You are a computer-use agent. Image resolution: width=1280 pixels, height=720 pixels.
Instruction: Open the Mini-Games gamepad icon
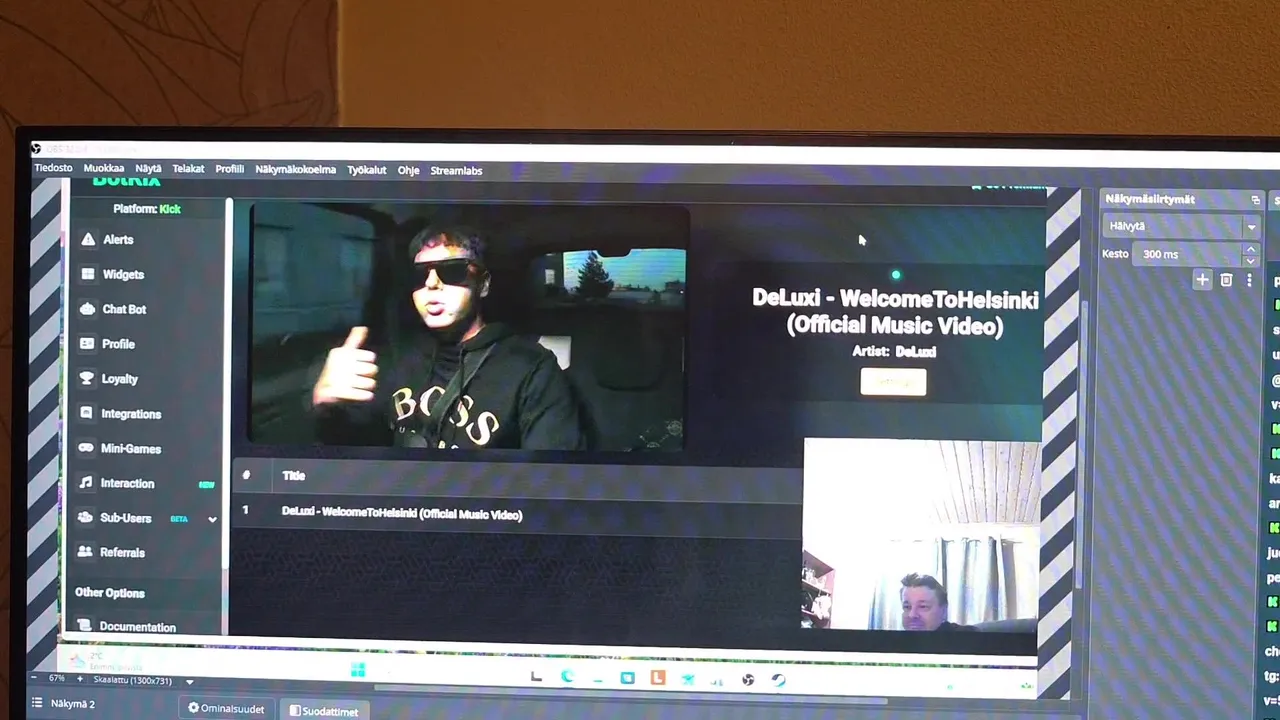click(86, 448)
